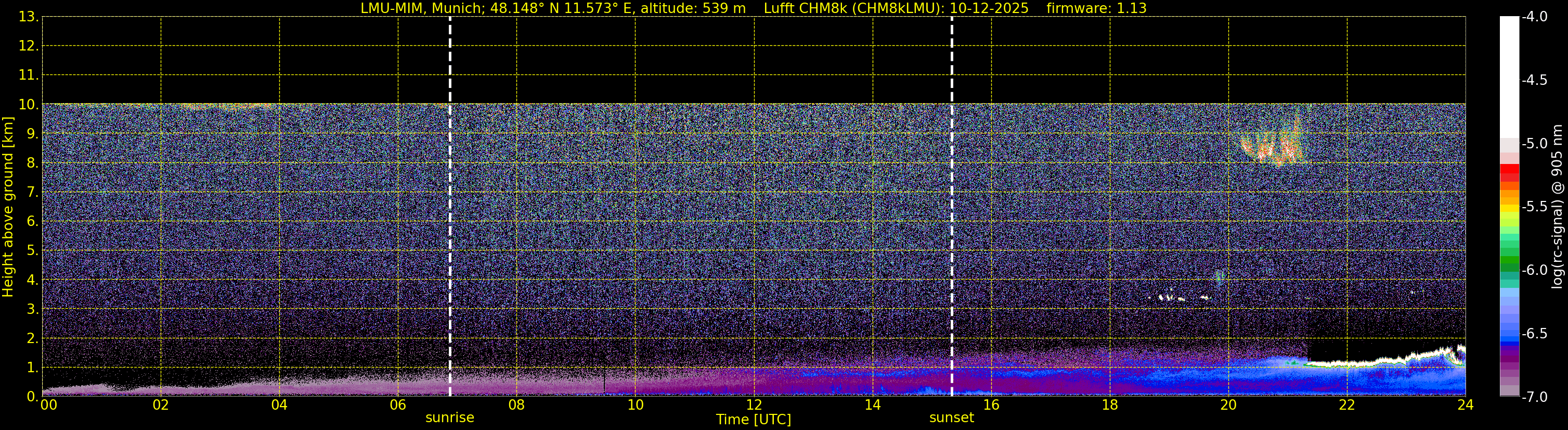Image resolution: width=1568 pixels, height=430 pixels.
Task: Click time axis tick label '20'
Action: pyautogui.click(x=1228, y=405)
